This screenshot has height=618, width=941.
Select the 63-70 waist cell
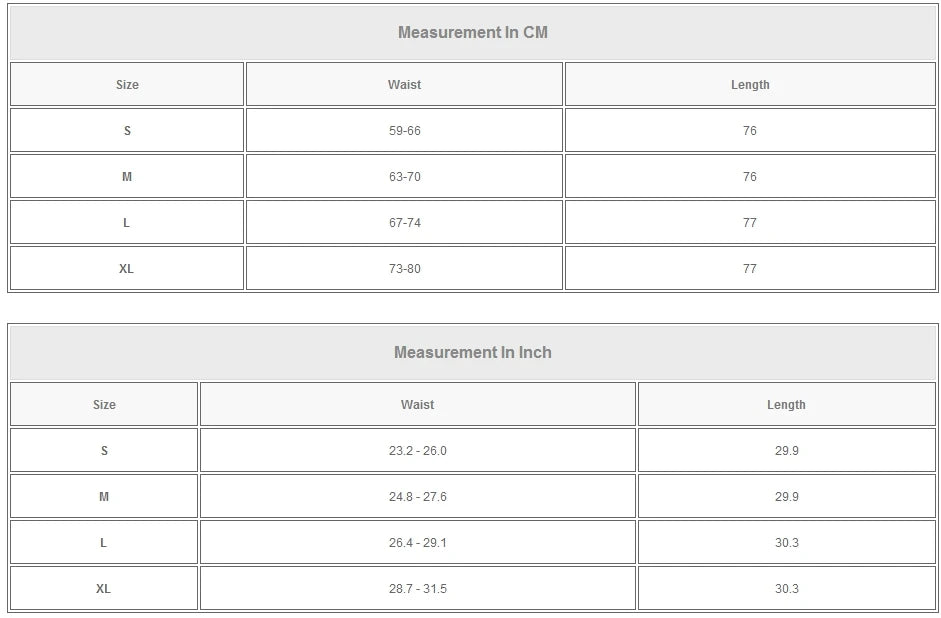[404, 177]
